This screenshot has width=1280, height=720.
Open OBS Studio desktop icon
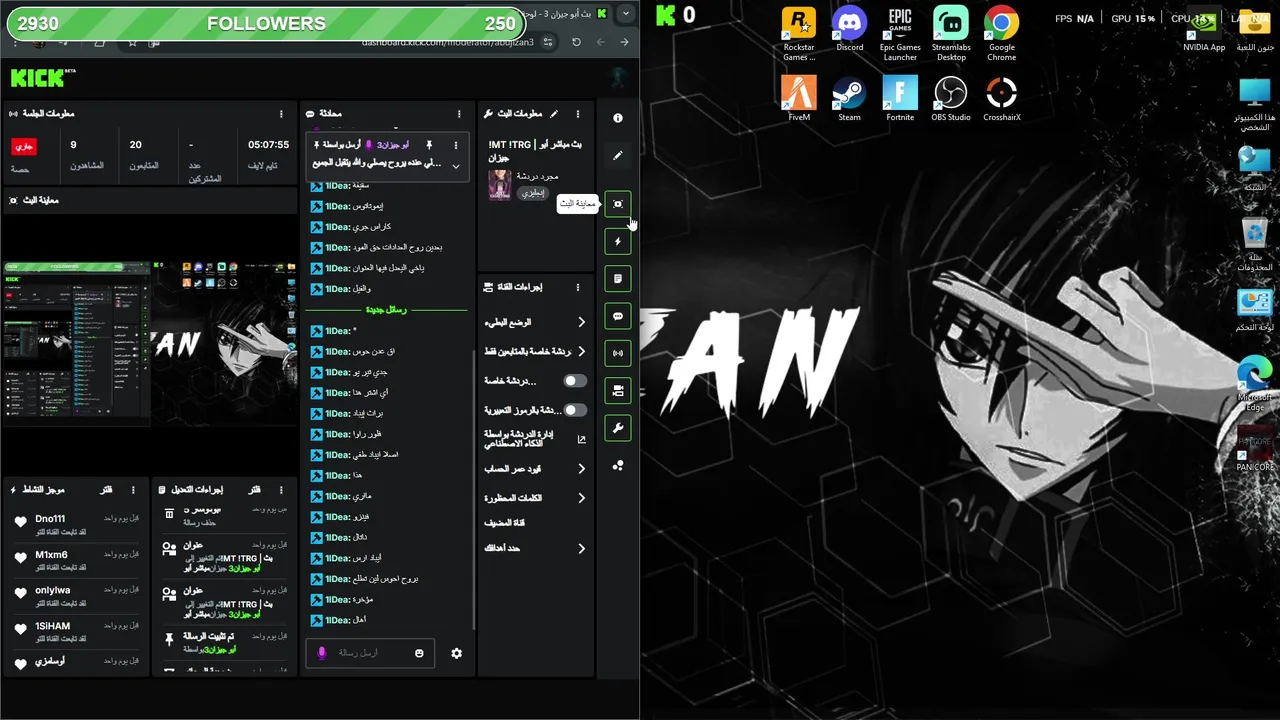click(x=951, y=99)
